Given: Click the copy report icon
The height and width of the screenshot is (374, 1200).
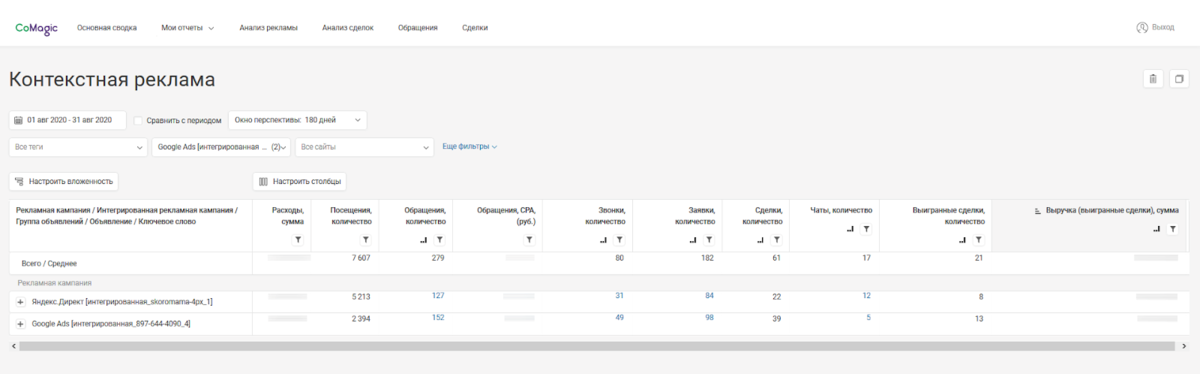Looking at the screenshot, I should 1178,79.
